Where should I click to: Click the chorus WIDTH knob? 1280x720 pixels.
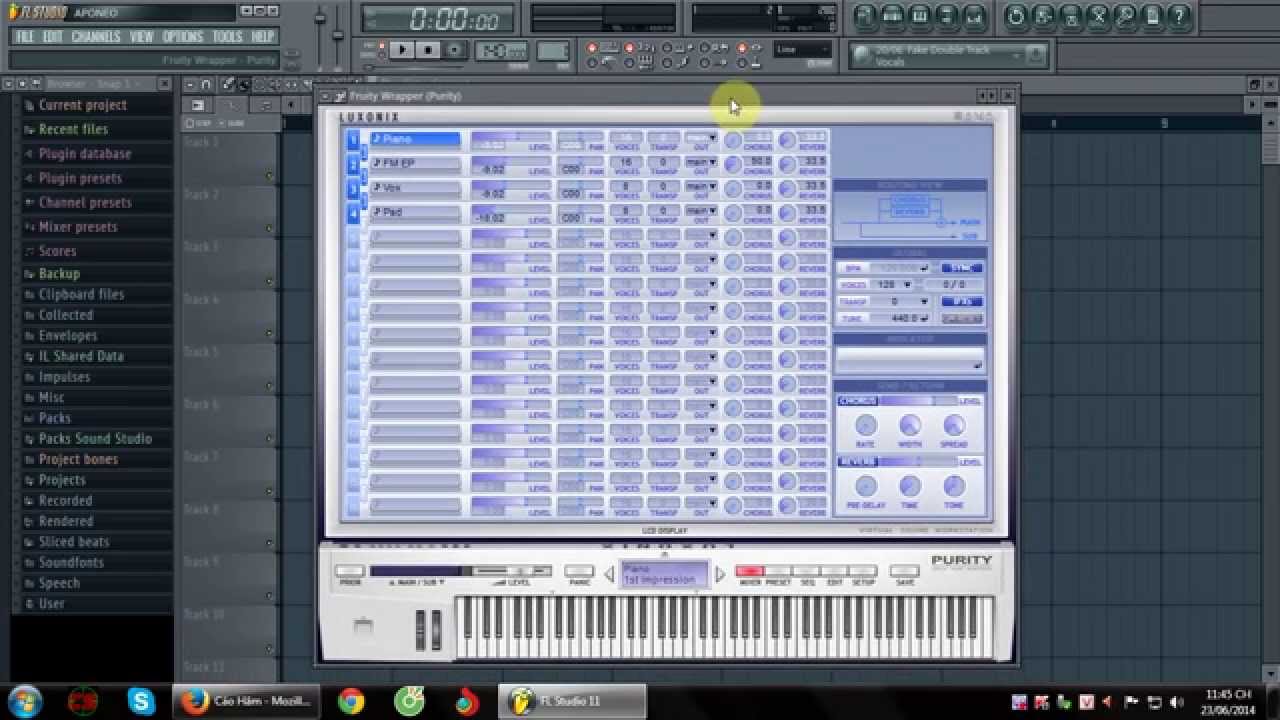tap(910, 426)
